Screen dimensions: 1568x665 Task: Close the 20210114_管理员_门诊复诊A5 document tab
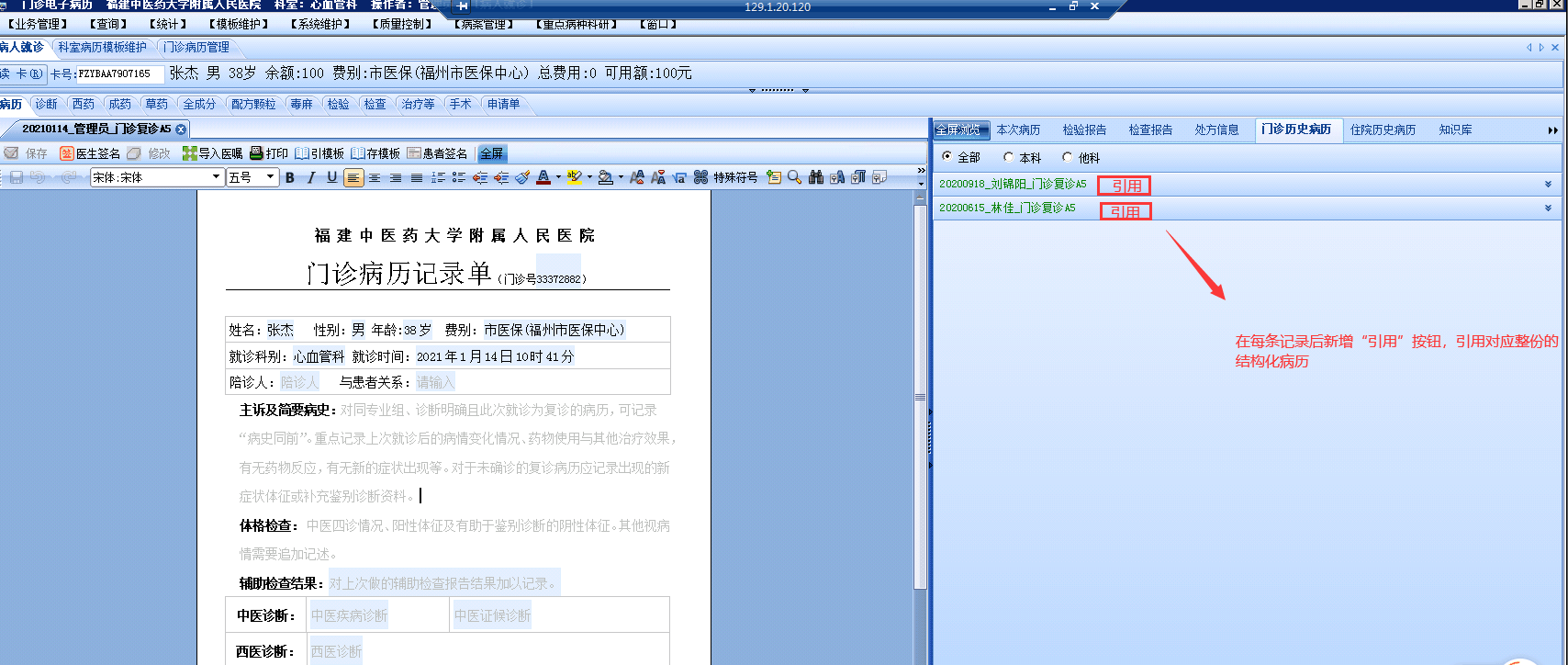point(181,130)
